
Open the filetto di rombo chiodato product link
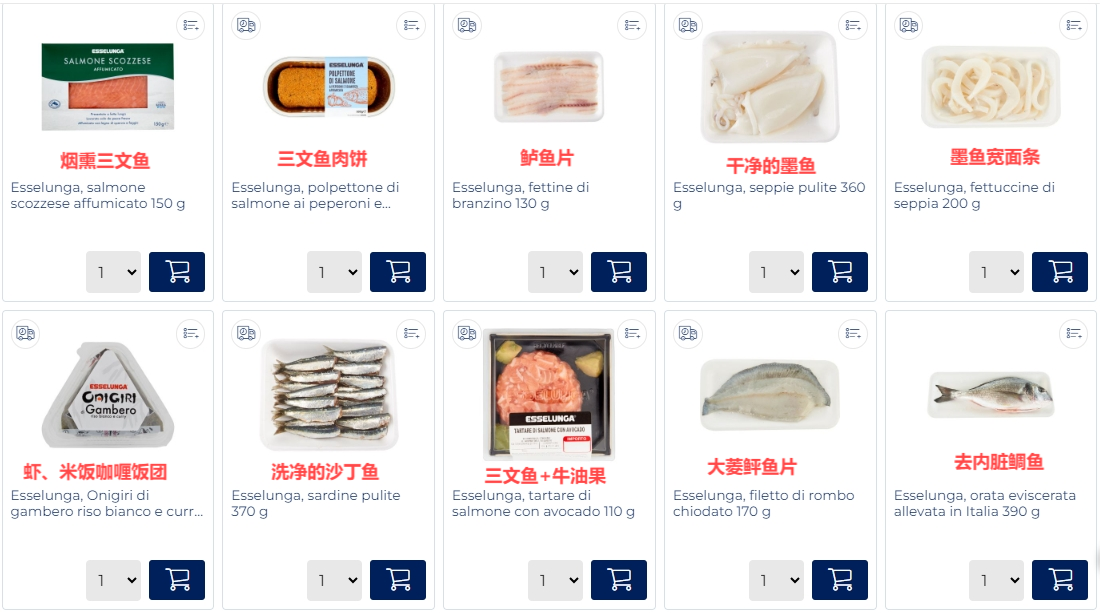click(x=763, y=503)
